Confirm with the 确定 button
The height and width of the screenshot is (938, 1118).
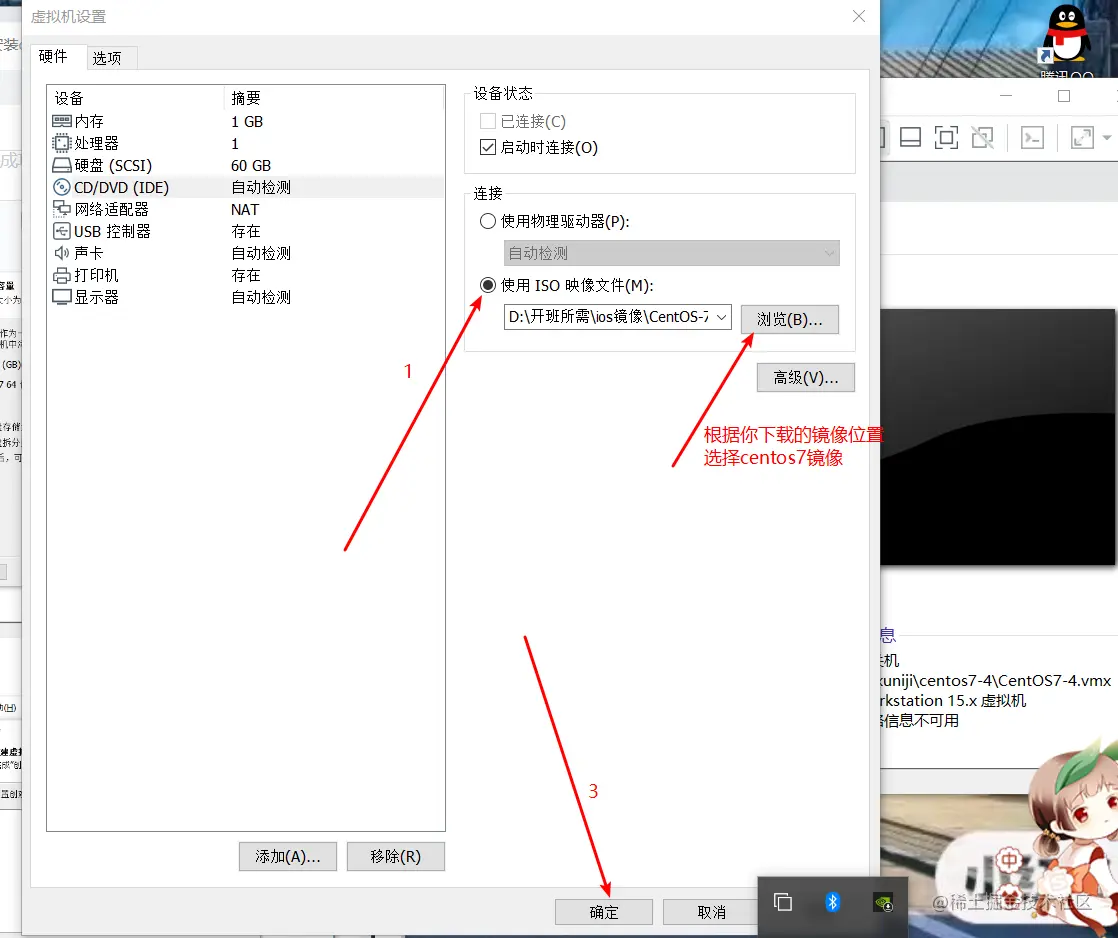coord(603,912)
